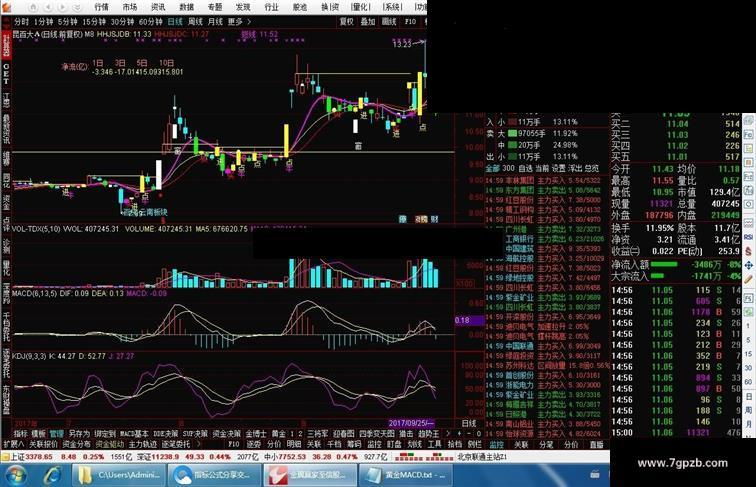Open 黄金MACD.txt Notepad taskbar item
This screenshot has width=756, height=487.
[x=405, y=475]
